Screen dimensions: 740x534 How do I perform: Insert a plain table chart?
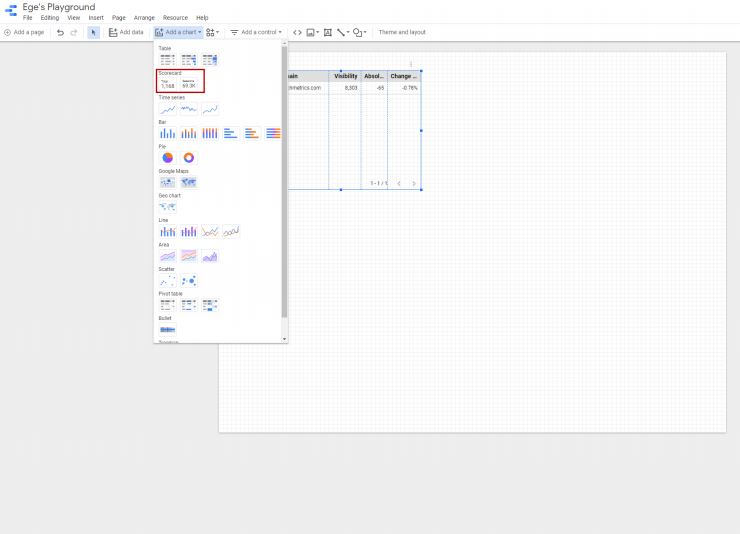168,60
